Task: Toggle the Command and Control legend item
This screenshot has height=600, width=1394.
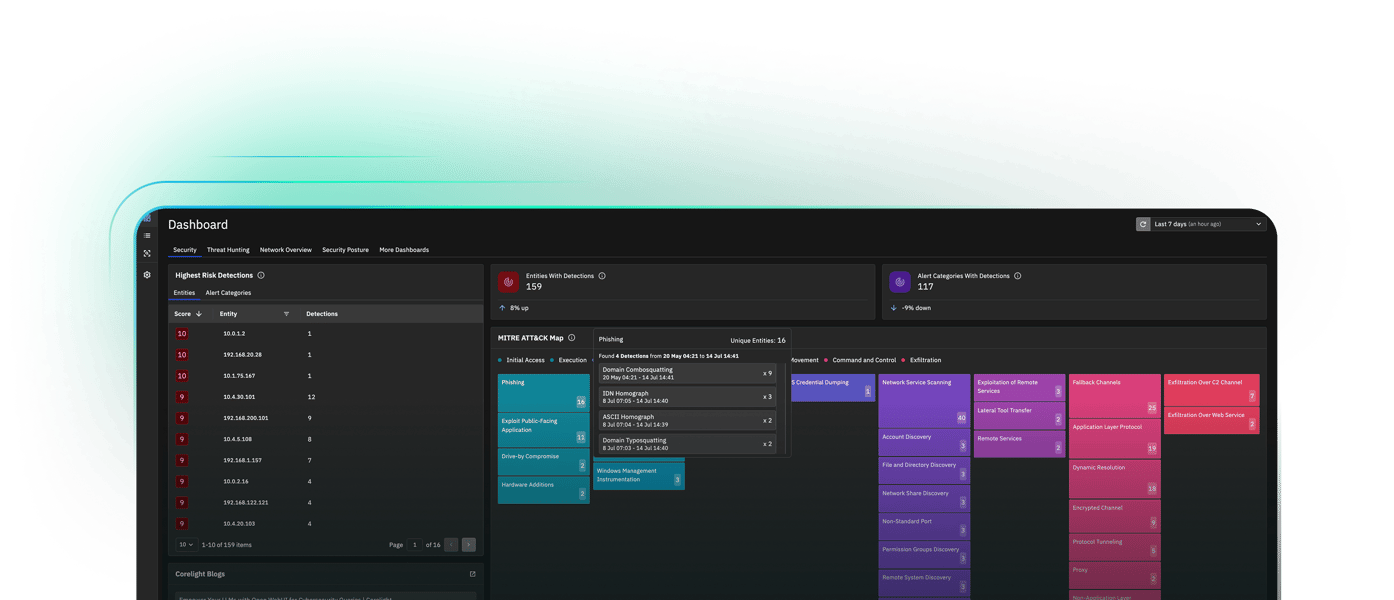Action: (x=863, y=360)
